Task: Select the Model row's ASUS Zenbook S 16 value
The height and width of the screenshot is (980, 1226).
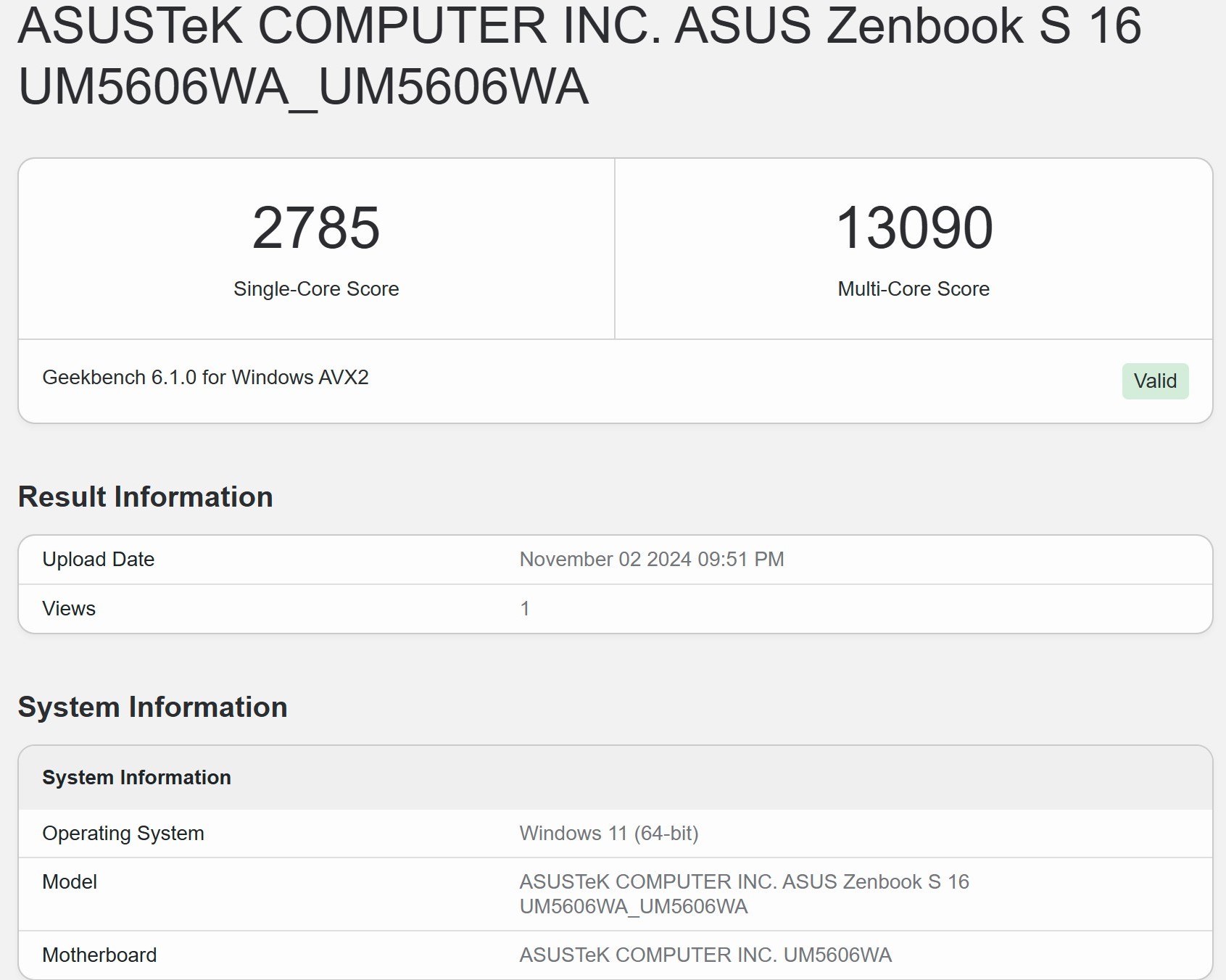Action: (x=745, y=894)
